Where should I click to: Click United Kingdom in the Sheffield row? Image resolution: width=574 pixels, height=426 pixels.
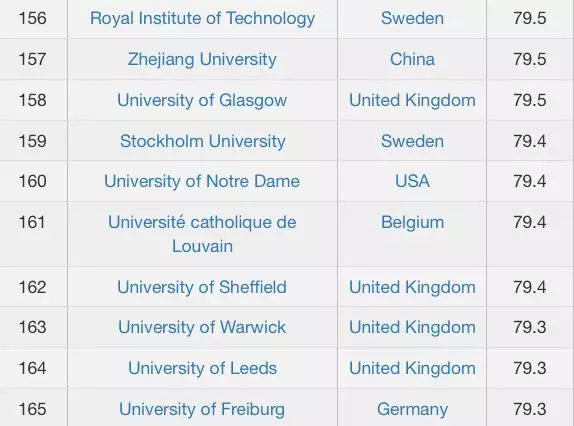point(412,288)
